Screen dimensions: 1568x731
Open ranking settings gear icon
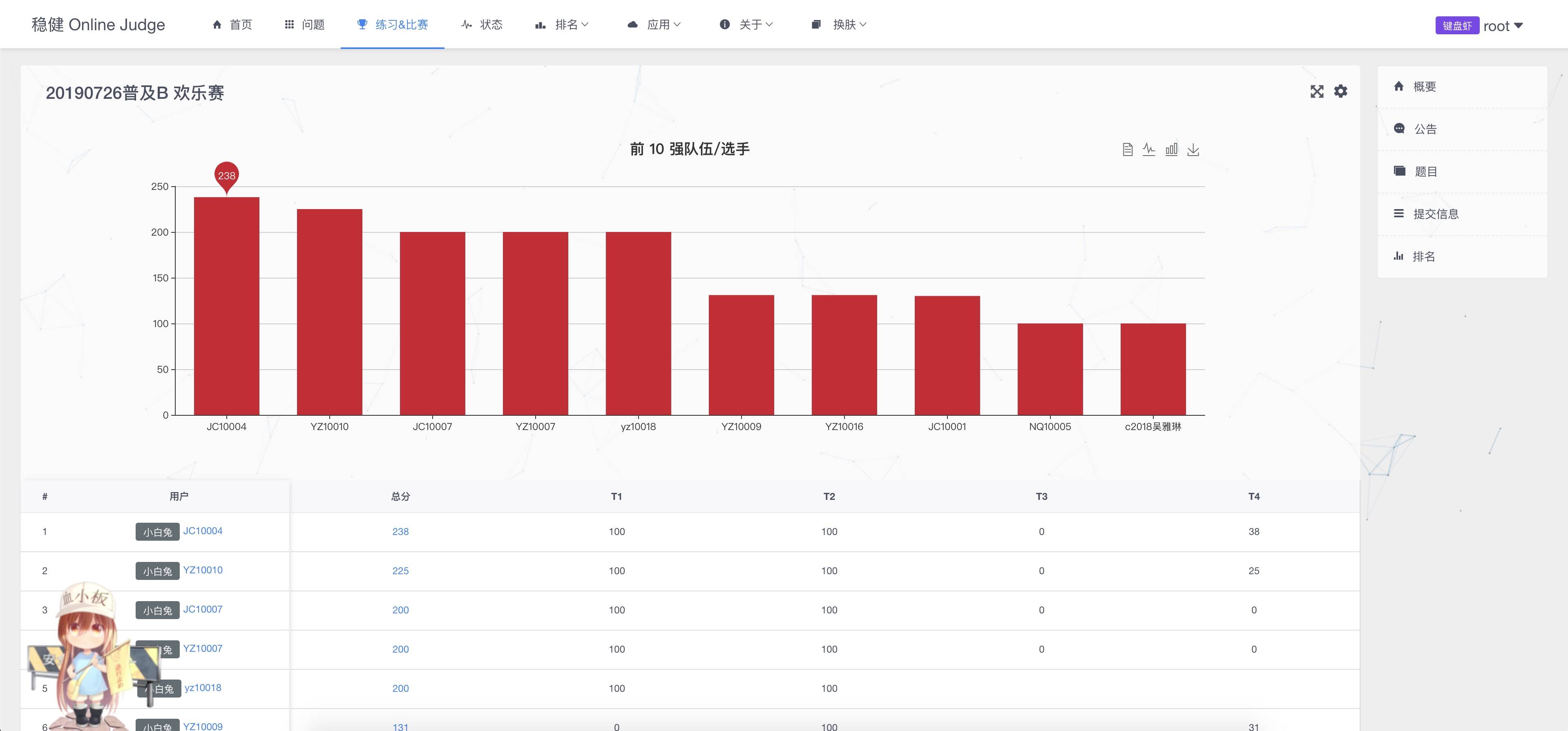point(1340,91)
